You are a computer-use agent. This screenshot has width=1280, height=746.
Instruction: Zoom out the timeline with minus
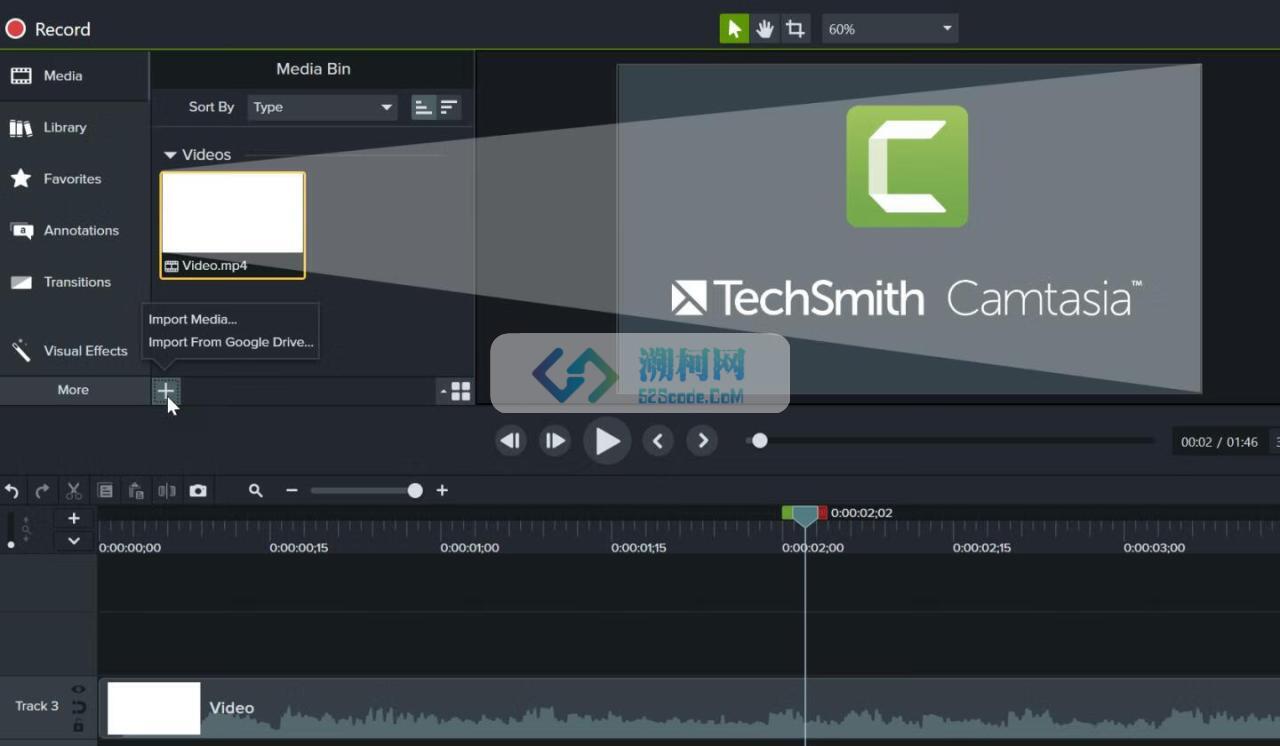(x=292, y=491)
